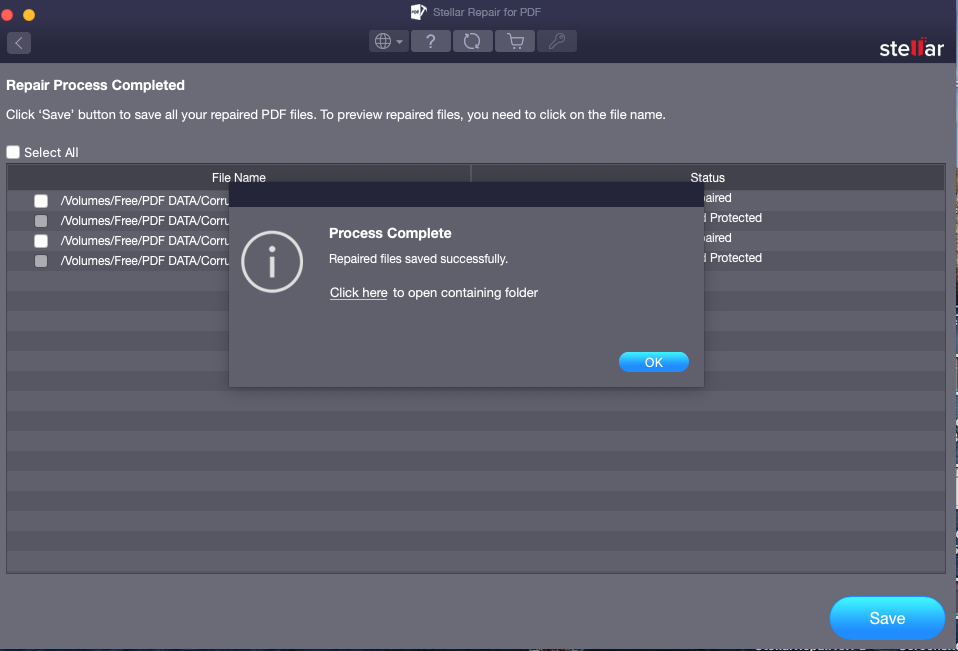This screenshot has height=651, width=958.
Task: Open Help with the question mark icon
Action: coord(430,41)
